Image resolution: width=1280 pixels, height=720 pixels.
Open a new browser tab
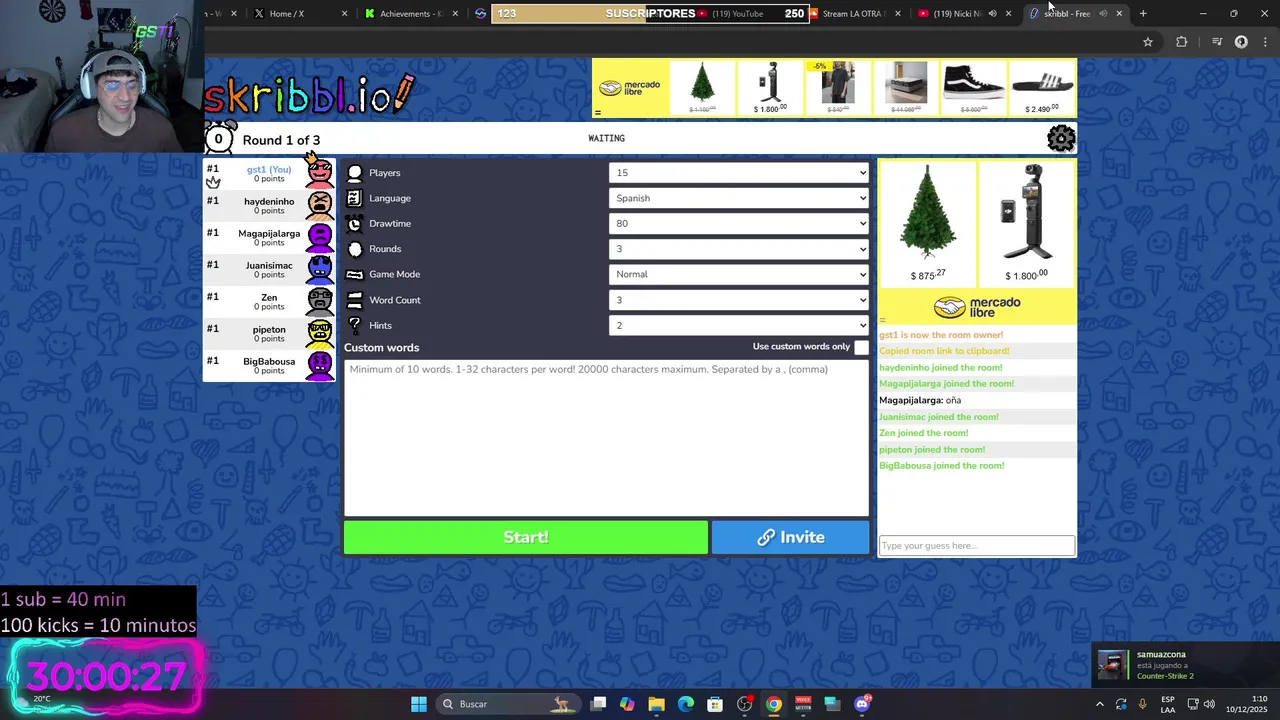(1143, 14)
